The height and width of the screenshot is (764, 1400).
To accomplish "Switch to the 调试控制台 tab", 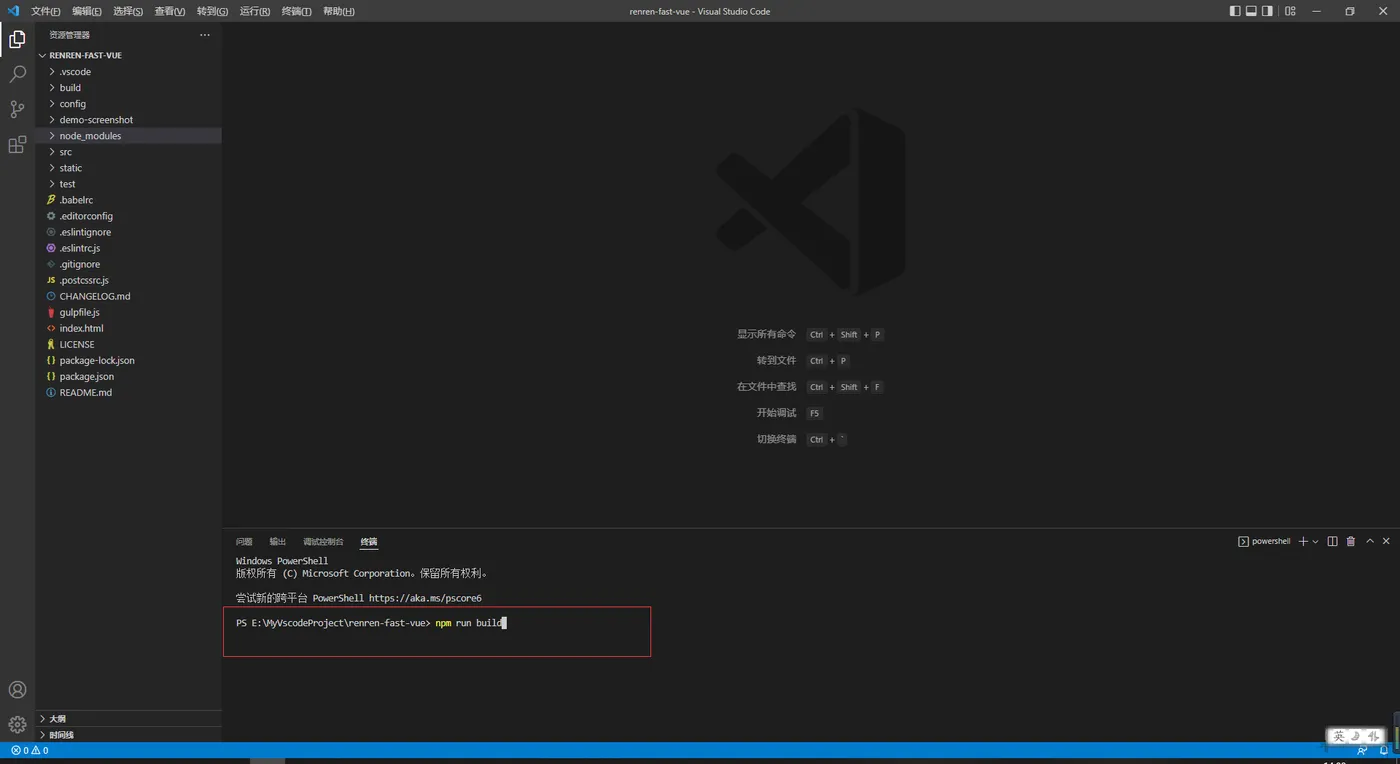I will [x=323, y=541].
